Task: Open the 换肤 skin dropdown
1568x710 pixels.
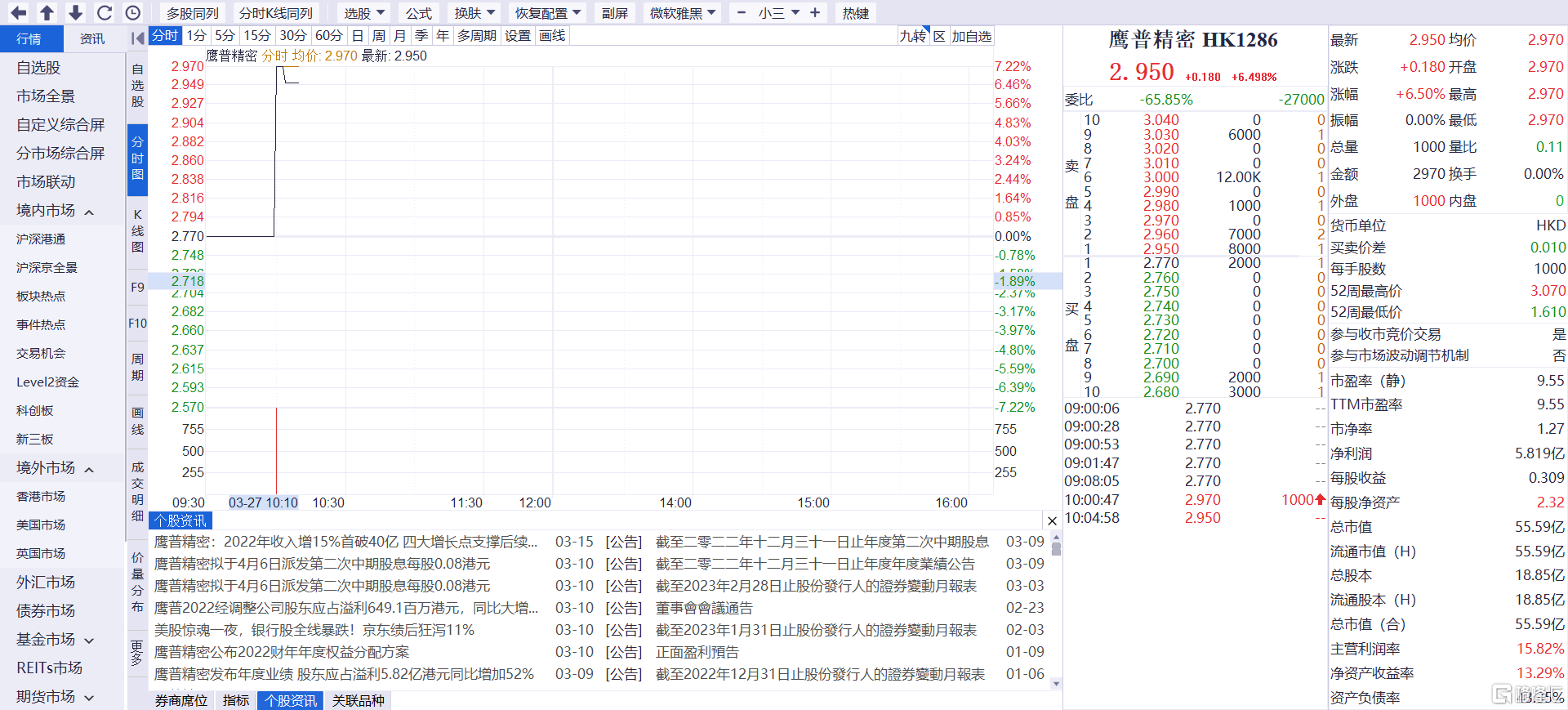Action: (475, 13)
